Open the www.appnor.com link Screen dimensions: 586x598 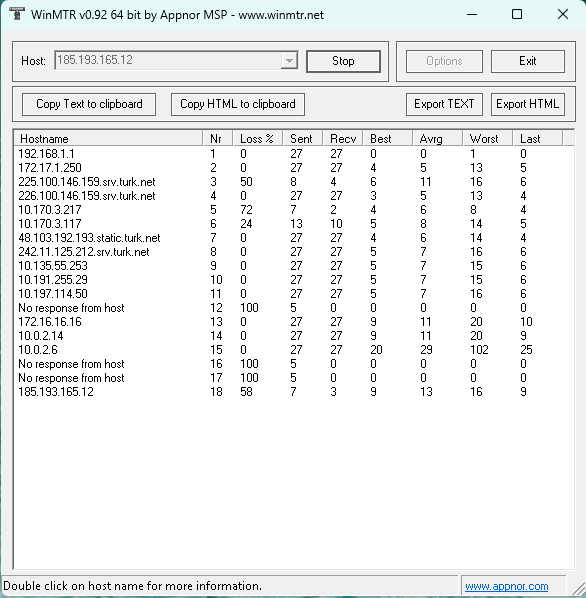[x=506, y=586]
